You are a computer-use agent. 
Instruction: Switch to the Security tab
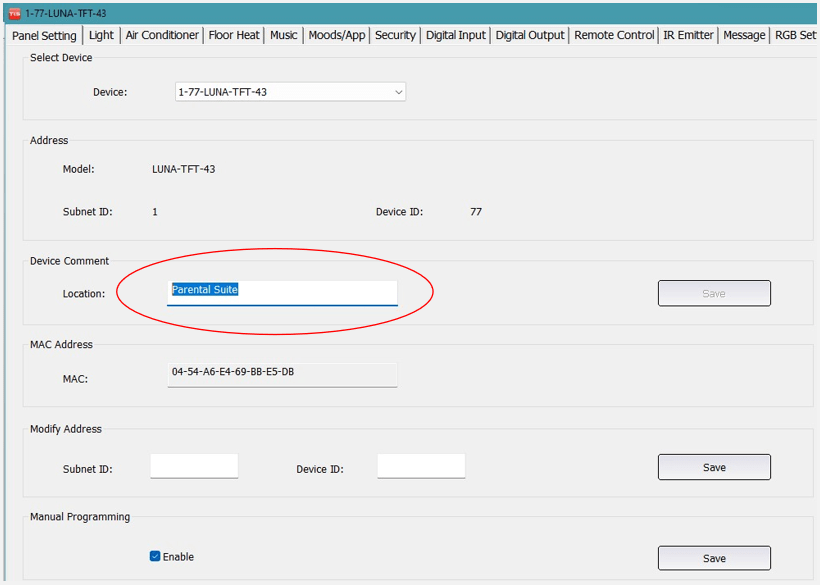395,35
